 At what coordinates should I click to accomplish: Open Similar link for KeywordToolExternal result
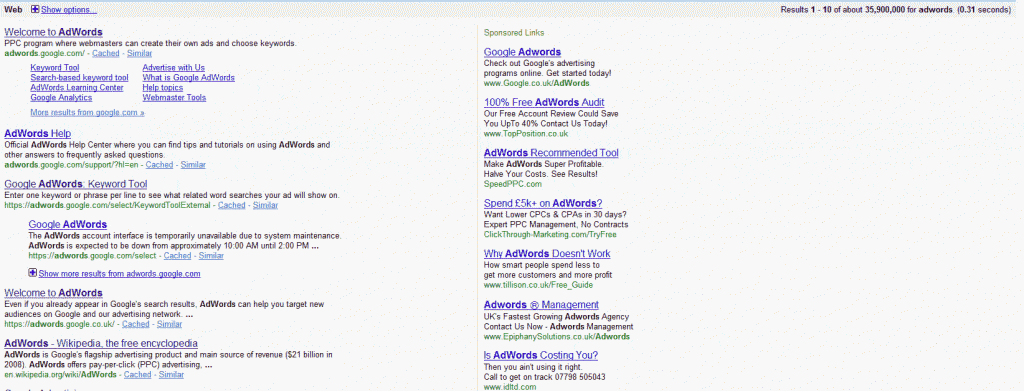click(266, 205)
